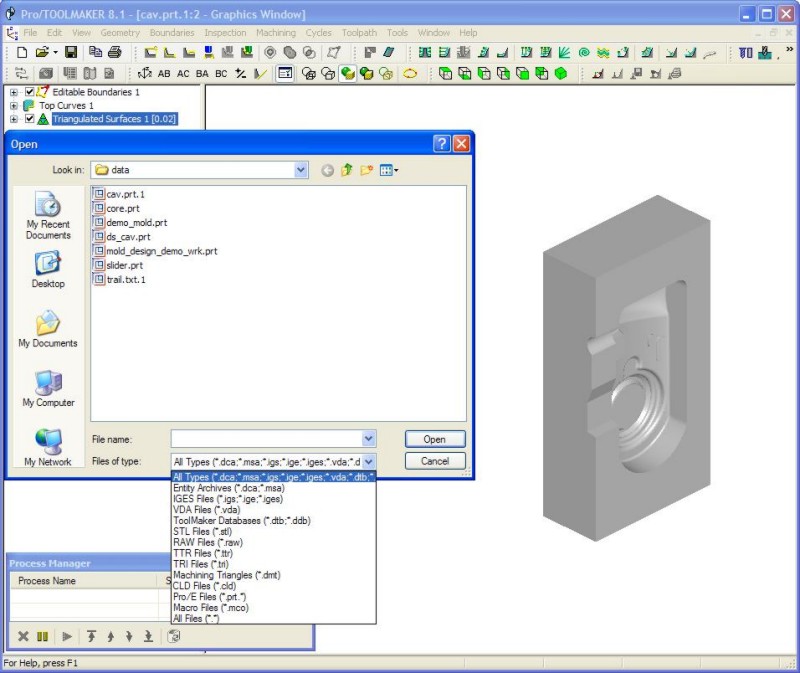Open the File name dropdown arrow
Image resolution: width=800 pixels, height=673 pixels.
(x=368, y=438)
